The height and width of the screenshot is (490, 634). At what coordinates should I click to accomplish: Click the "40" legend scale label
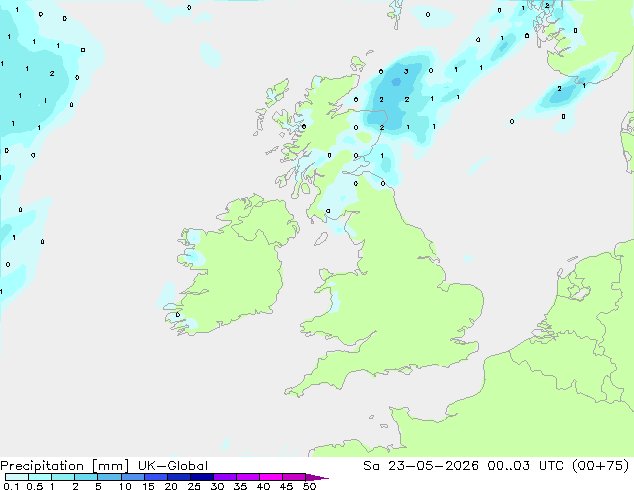(263, 486)
